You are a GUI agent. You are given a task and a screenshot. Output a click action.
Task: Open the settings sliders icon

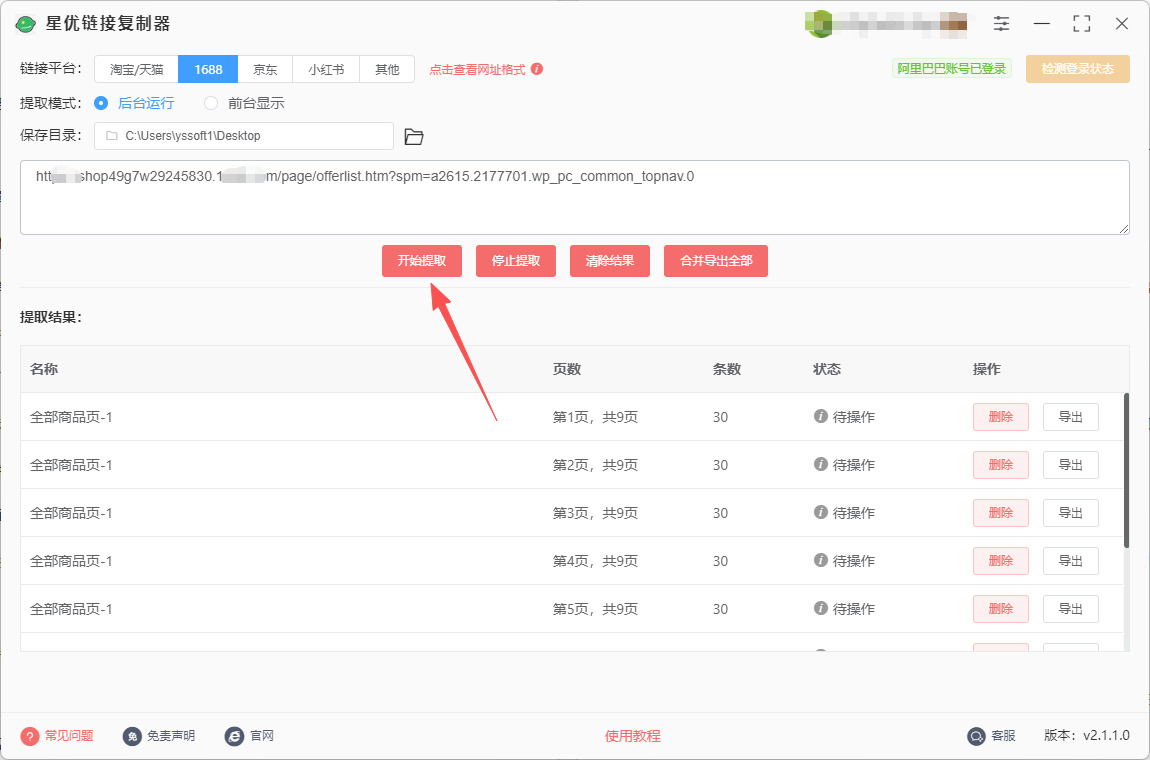pyautogui.click(x=1001, y=23)
